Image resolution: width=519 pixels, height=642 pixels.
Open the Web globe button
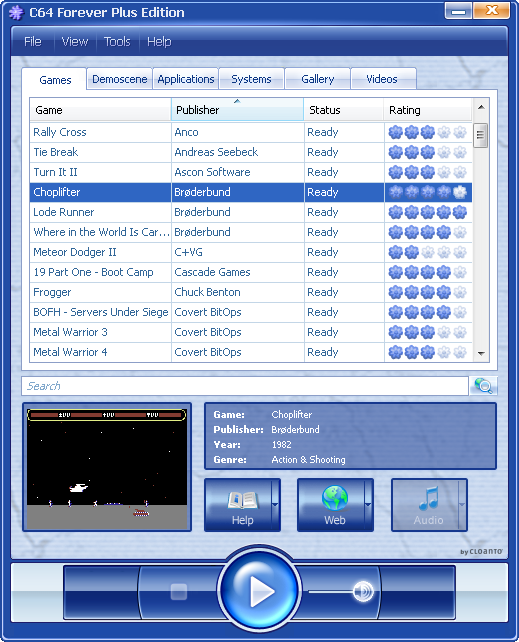tap(331, 505)
